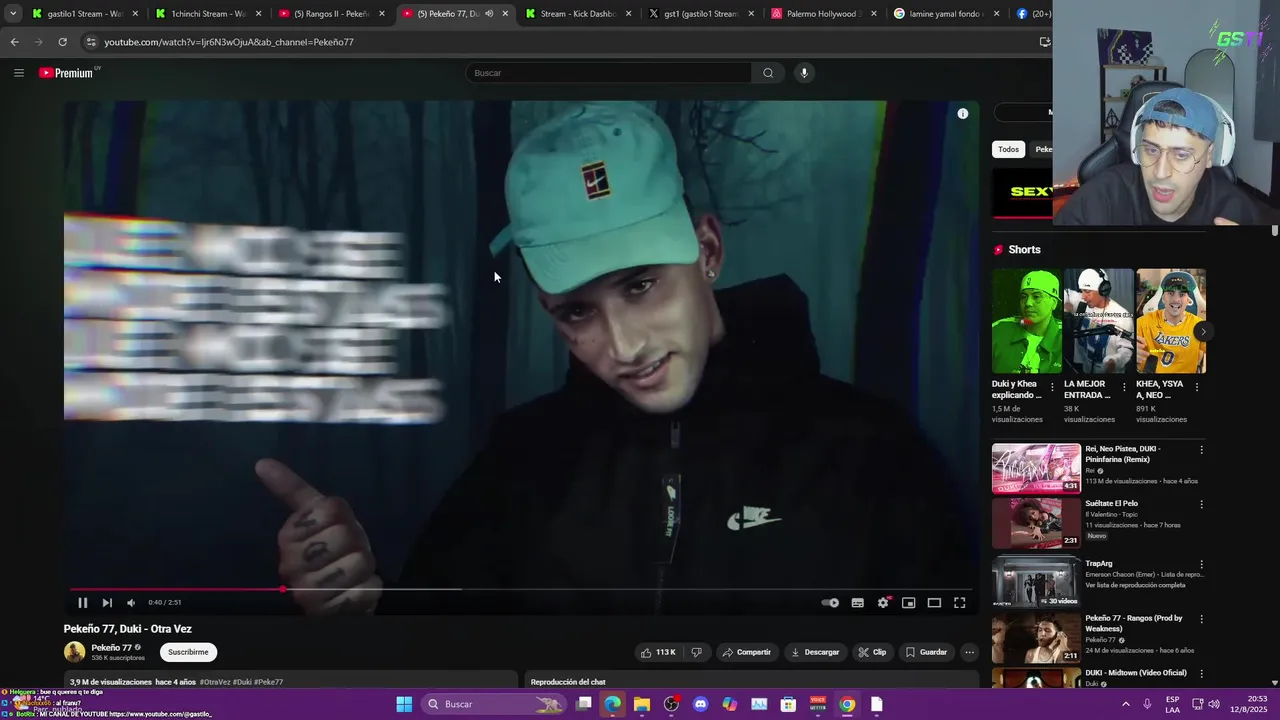This screenshot has height=720, width=1280.
Task: Create a clip with the Clip button
Action: (872, 652)
